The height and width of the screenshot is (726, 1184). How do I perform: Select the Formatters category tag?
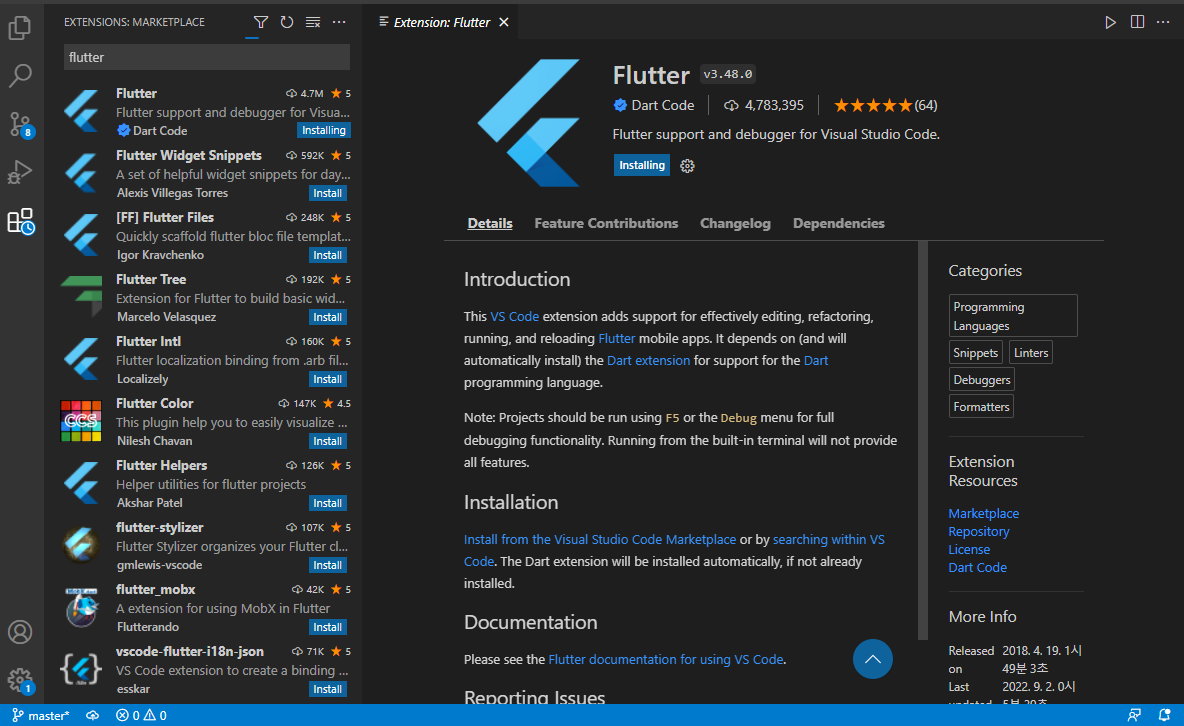click(981, 407)
